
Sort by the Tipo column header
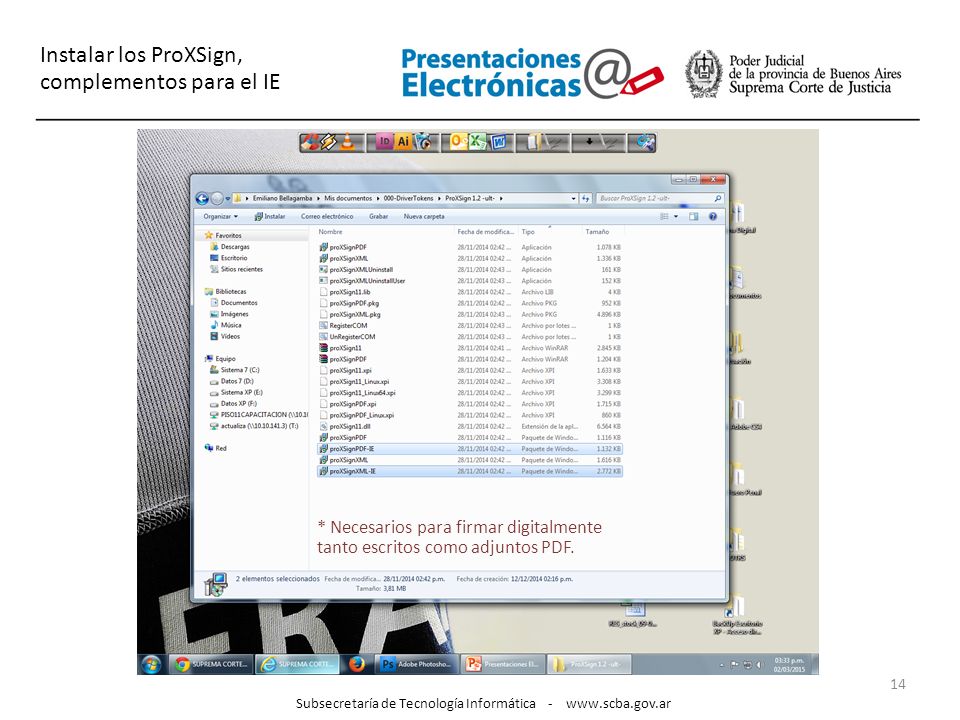pyautogui.click(x=550, y=232)
